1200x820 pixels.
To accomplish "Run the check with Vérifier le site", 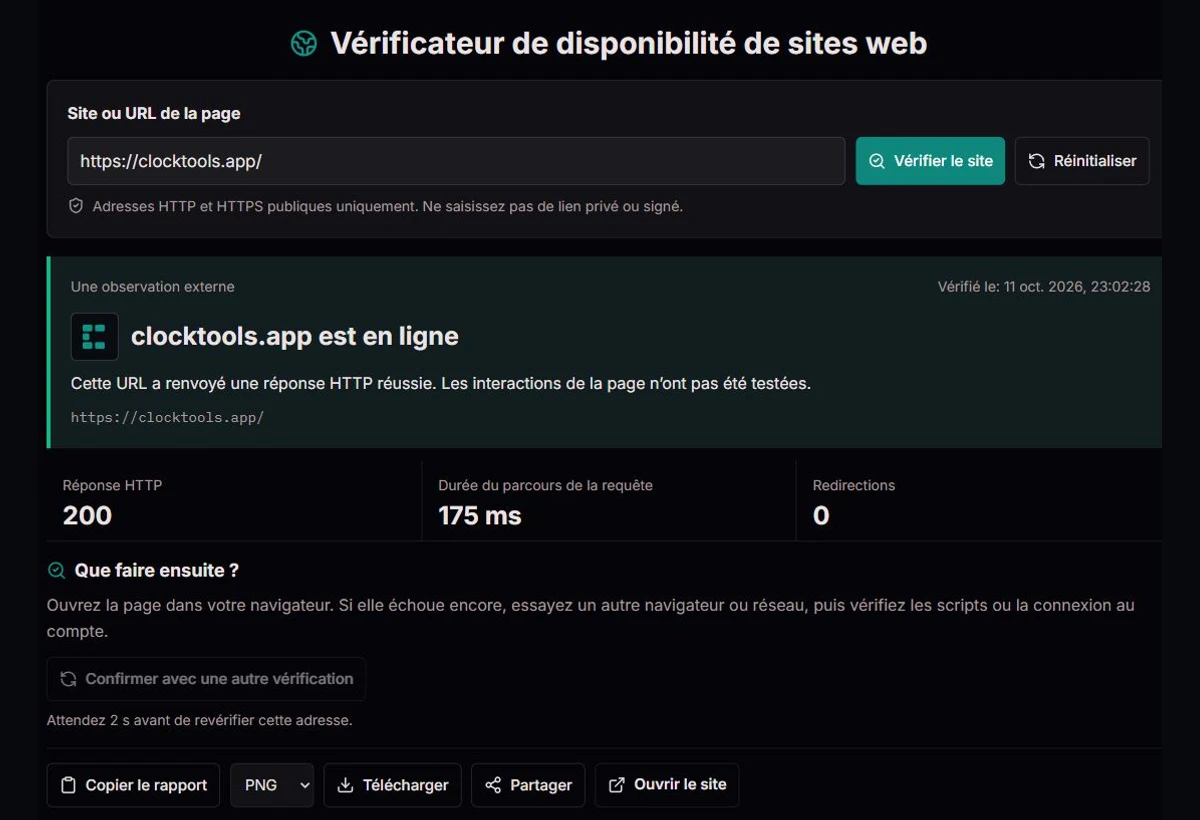I will [x=930, y=161].
